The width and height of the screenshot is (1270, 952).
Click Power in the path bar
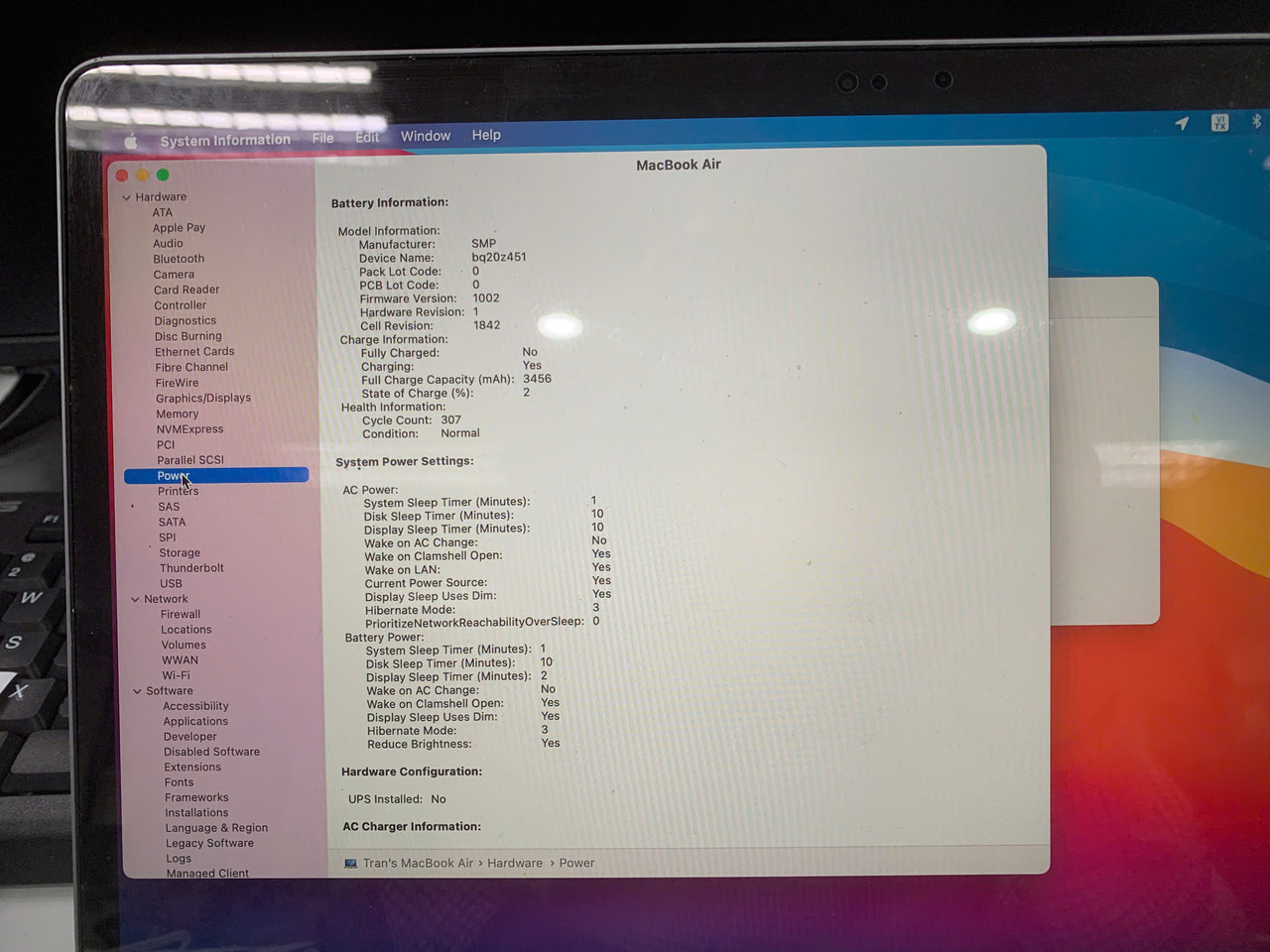point(576,864)
